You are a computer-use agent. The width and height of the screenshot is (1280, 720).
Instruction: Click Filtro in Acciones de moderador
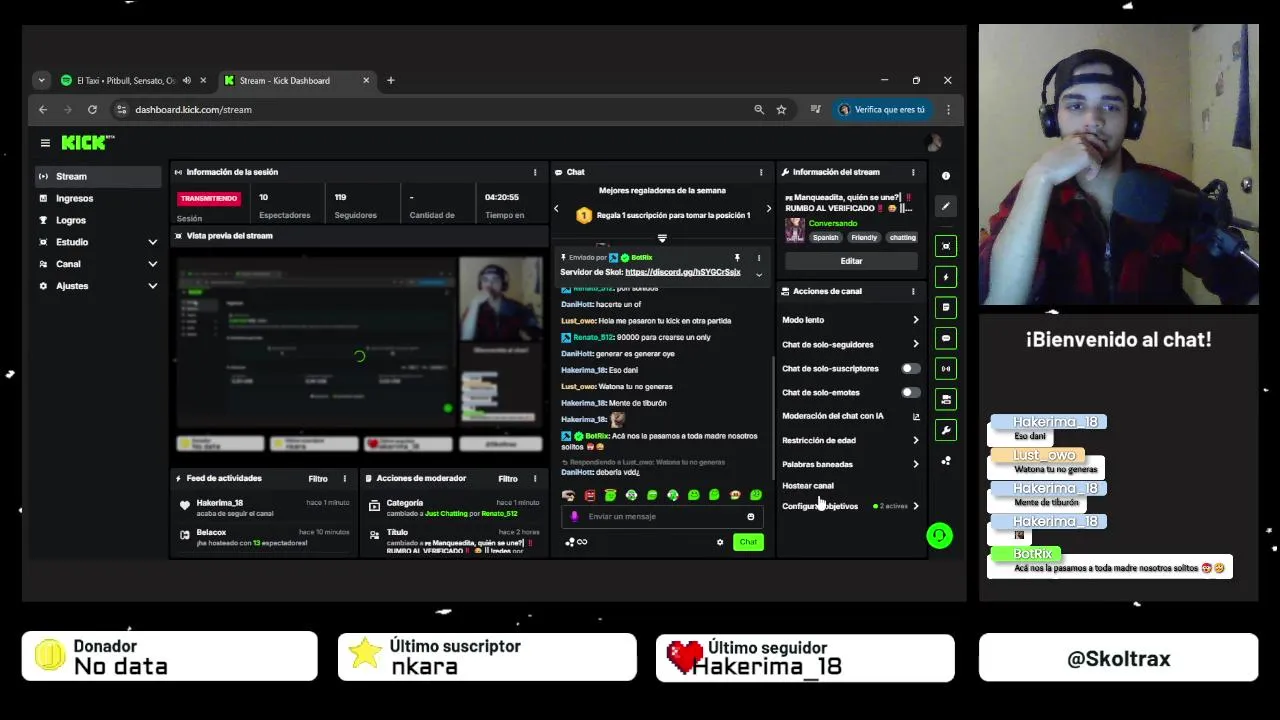coord(508,478)
